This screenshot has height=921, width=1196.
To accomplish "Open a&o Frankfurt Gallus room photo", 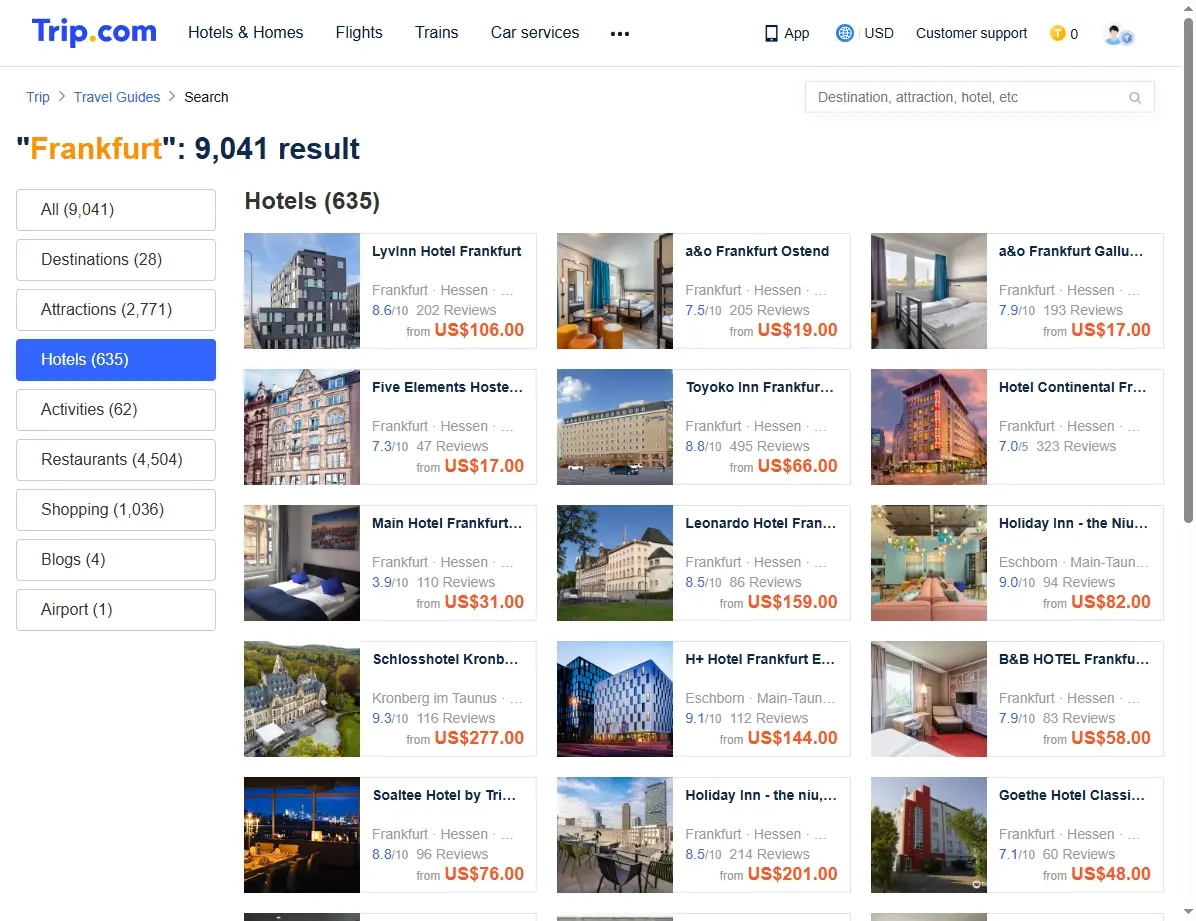I will click(x=929, y=291).
